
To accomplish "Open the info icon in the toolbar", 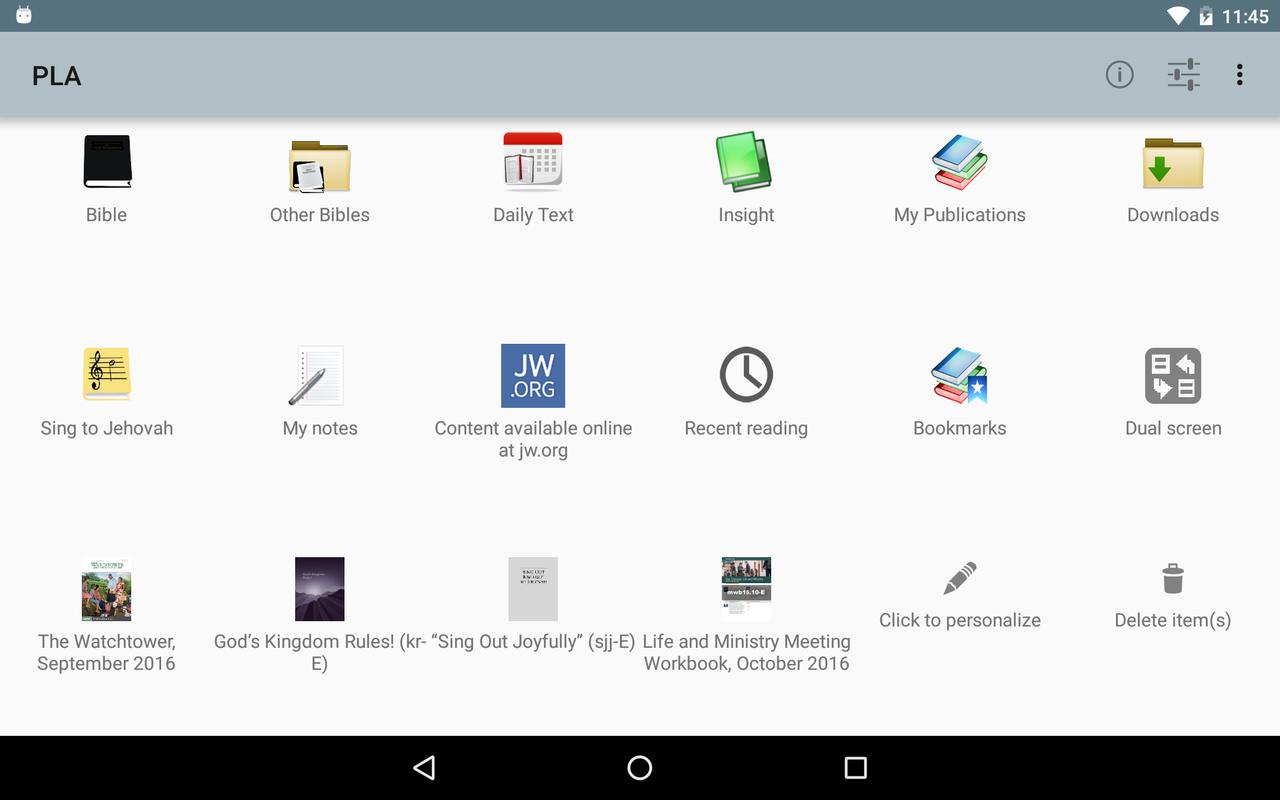I will point(1119,75).
